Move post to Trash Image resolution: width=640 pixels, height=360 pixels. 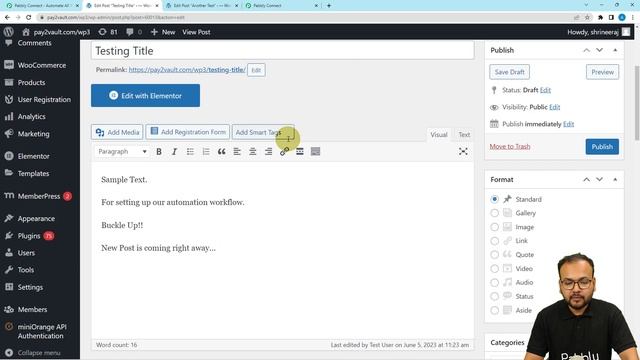pyautogui.click(x=510, y=146)
